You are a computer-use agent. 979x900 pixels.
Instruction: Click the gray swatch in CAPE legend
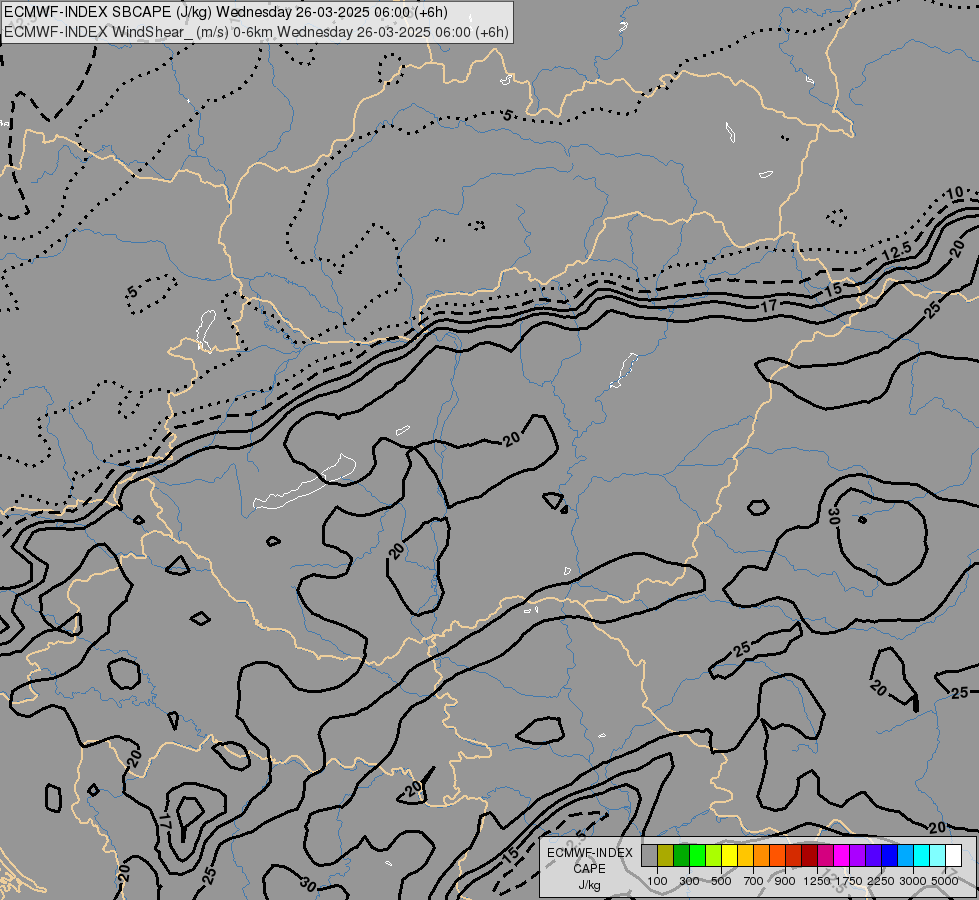(649, 855)
